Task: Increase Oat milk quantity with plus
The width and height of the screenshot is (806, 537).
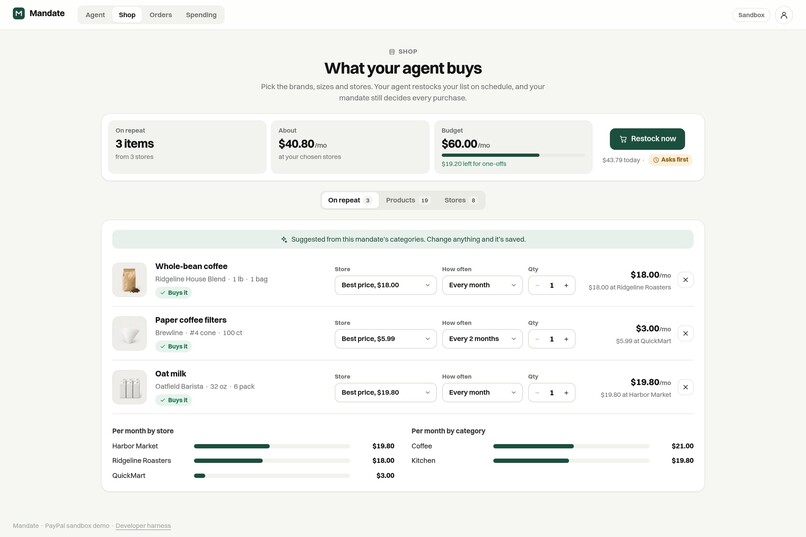Action: tap(566, 393)
